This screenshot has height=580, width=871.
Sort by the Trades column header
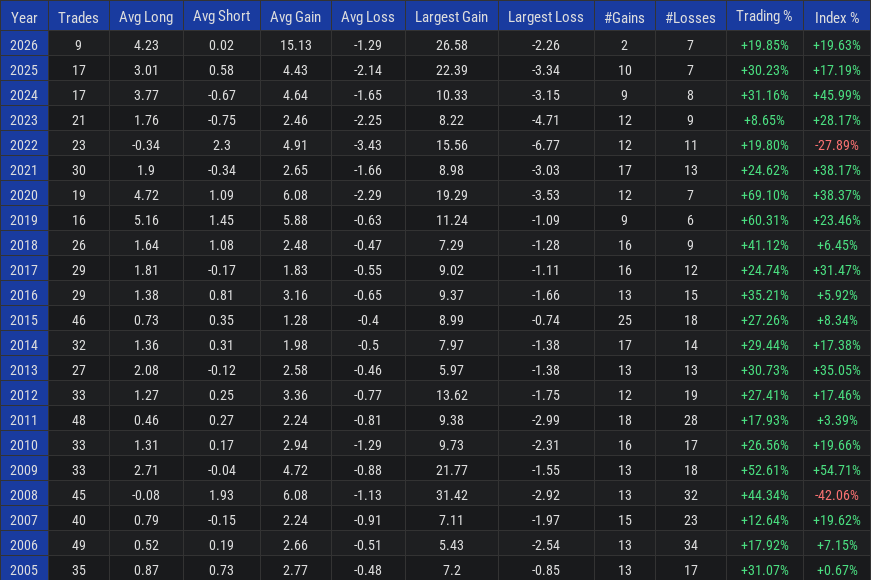pos(78,17)
